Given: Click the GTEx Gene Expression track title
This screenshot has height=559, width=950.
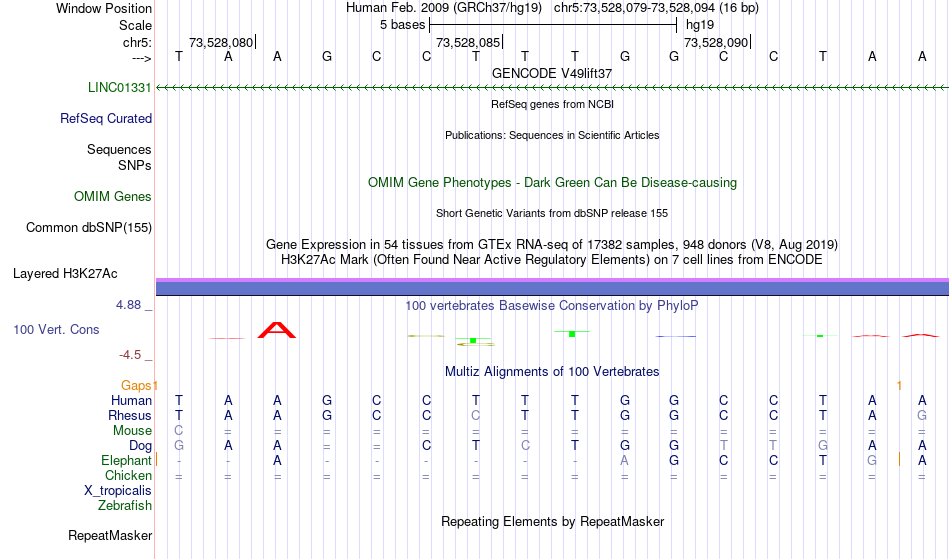Looking at the screenshot, I should 552,245.
